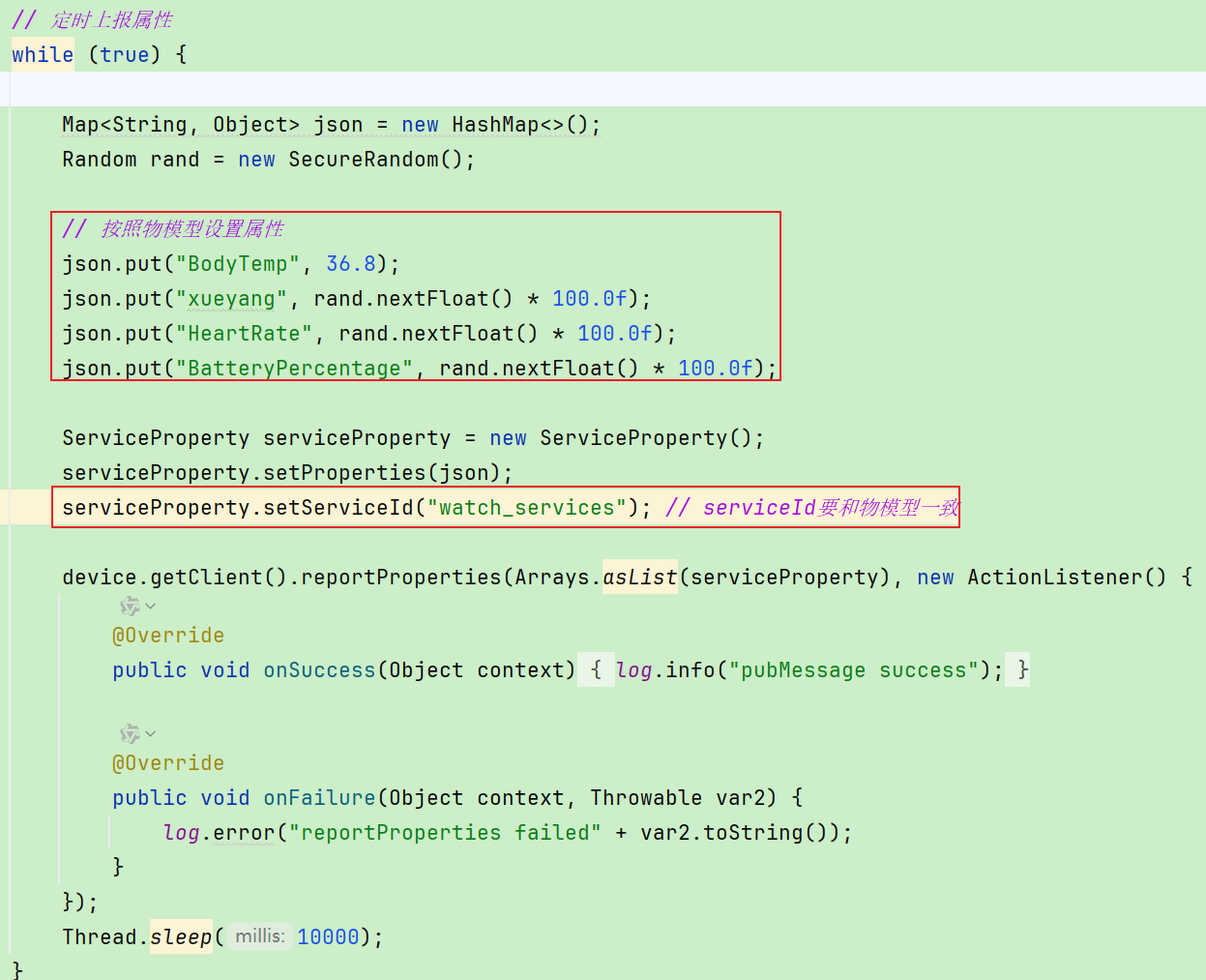Click the "onSuccess" method name
Viewport: 1206px width, 980px height.
click(320, 670)
